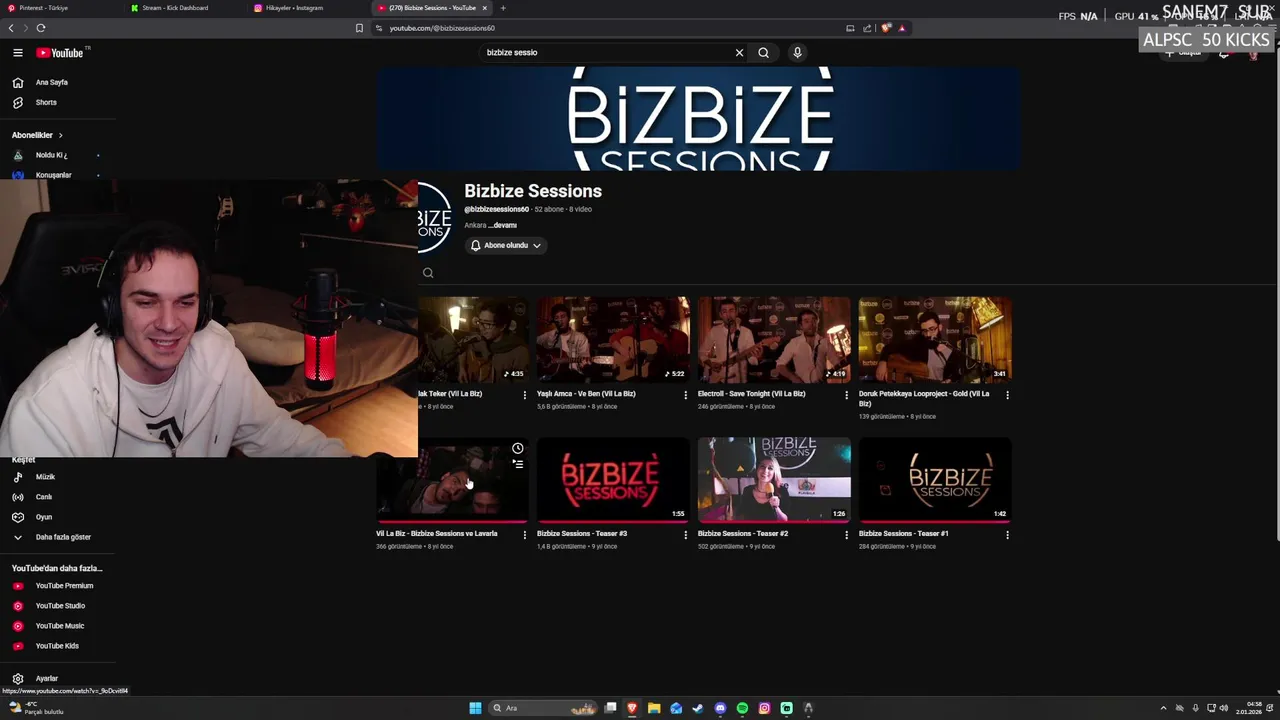Click the Brave Shields lion icon

click(886, 28)
